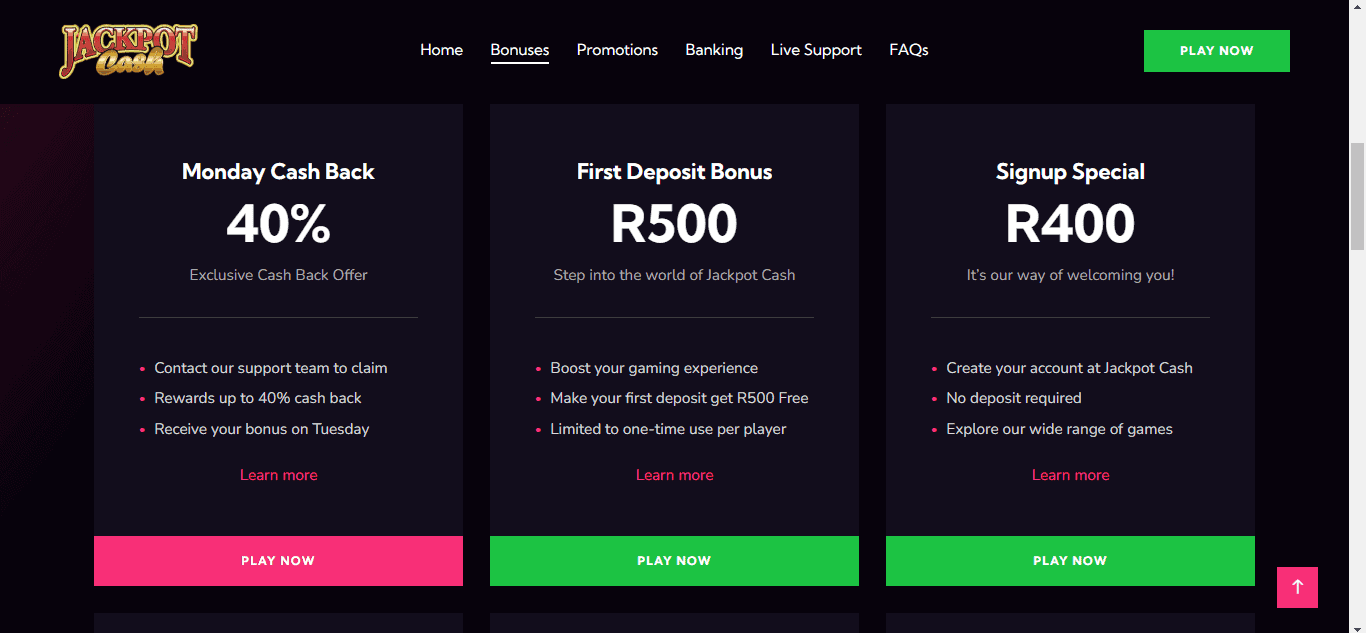
Task: Go to the Banking section
Action: (714, 50)
